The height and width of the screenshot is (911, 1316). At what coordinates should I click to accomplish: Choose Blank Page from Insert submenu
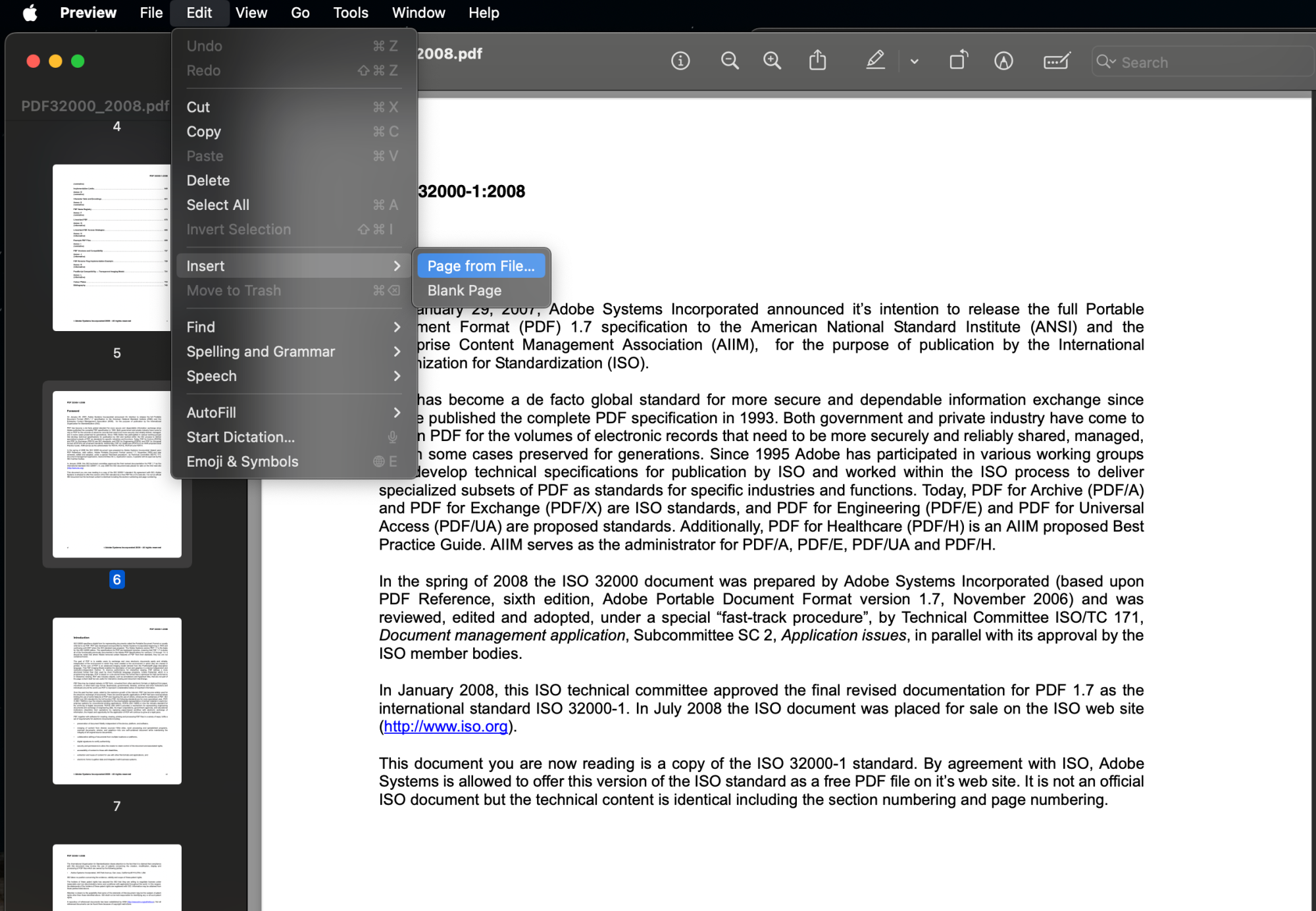pos(465,290)
